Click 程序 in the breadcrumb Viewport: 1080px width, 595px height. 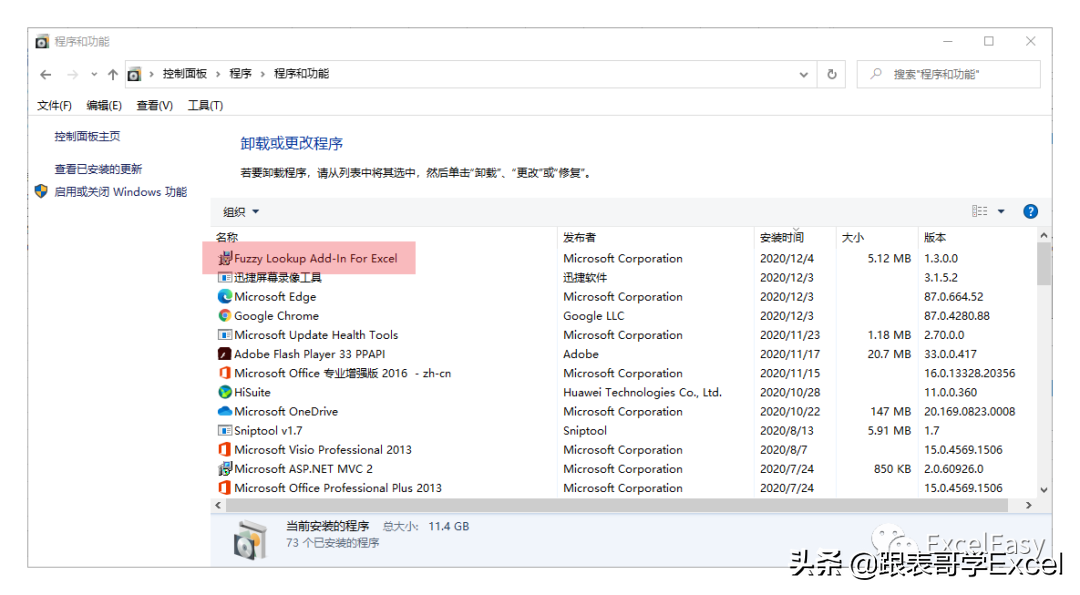point(240,74)
